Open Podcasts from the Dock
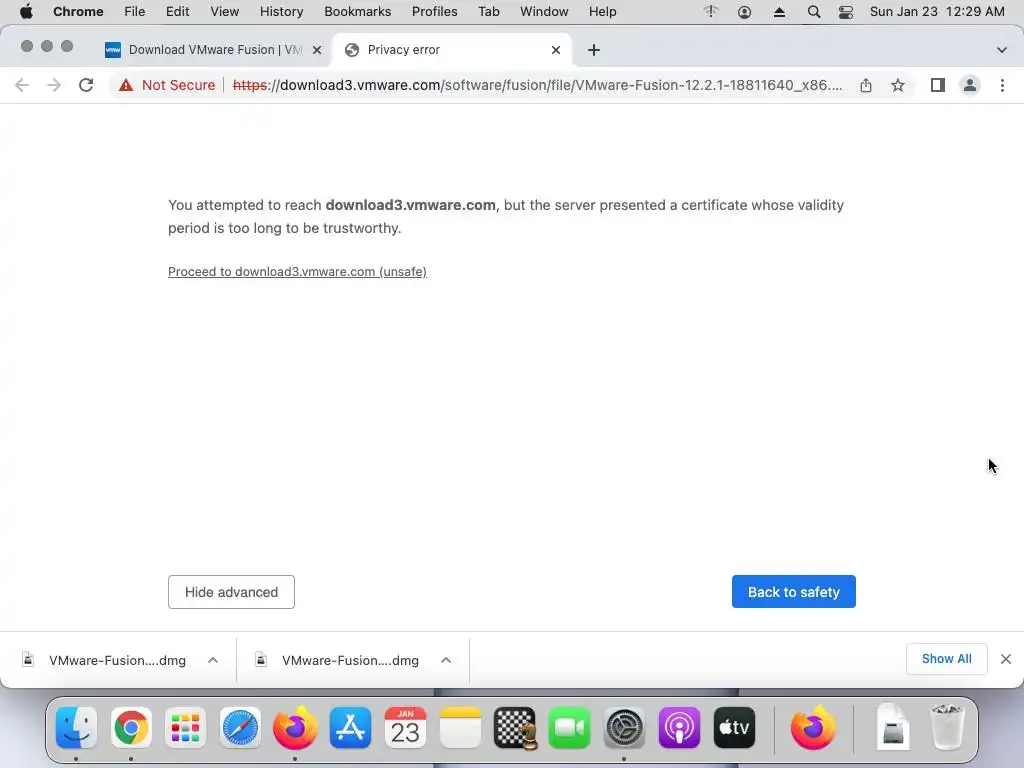The width and height of the screenshot is (1024, 768). coord(679,728)
